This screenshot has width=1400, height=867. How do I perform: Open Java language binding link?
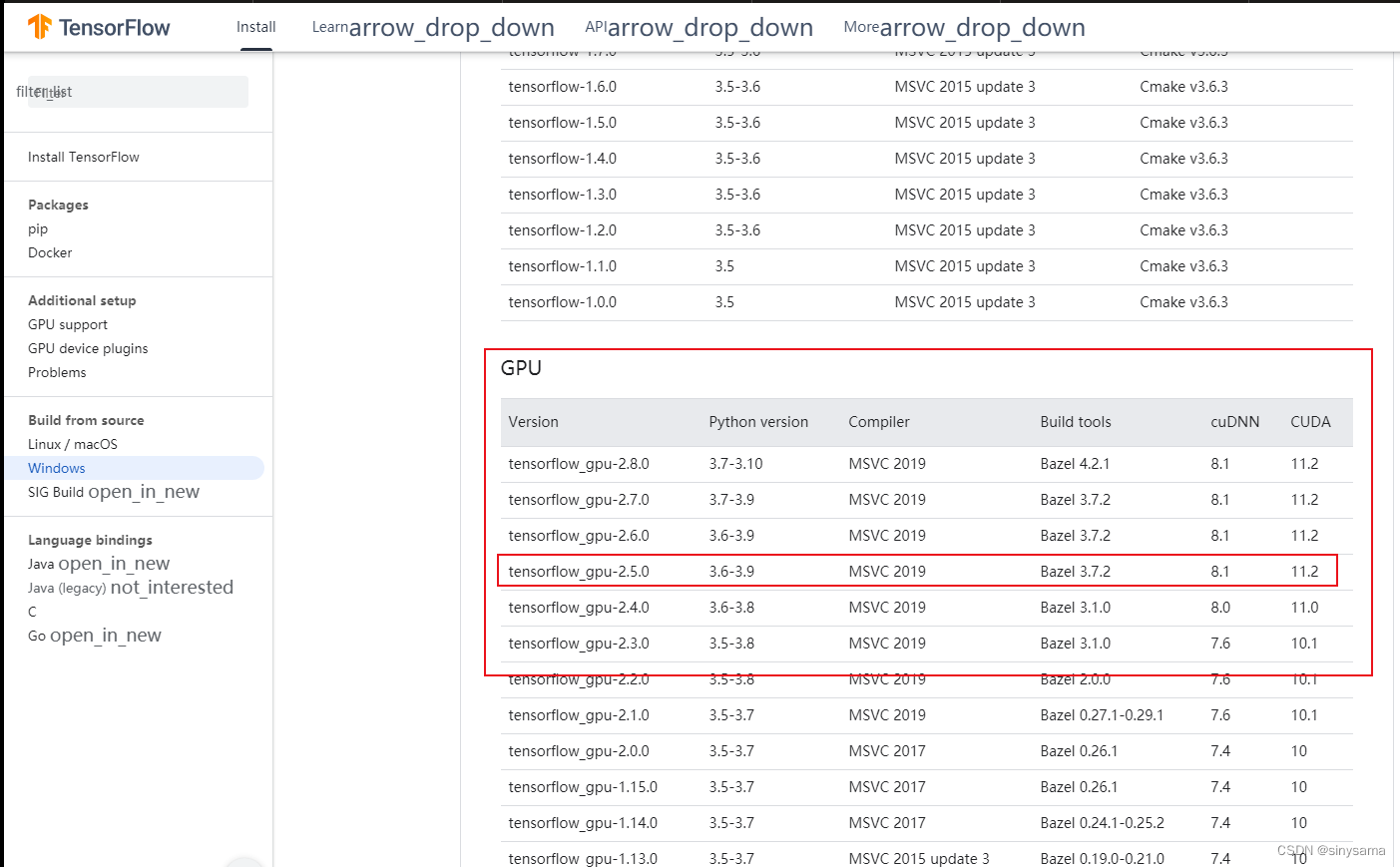[x=99, y=564]
